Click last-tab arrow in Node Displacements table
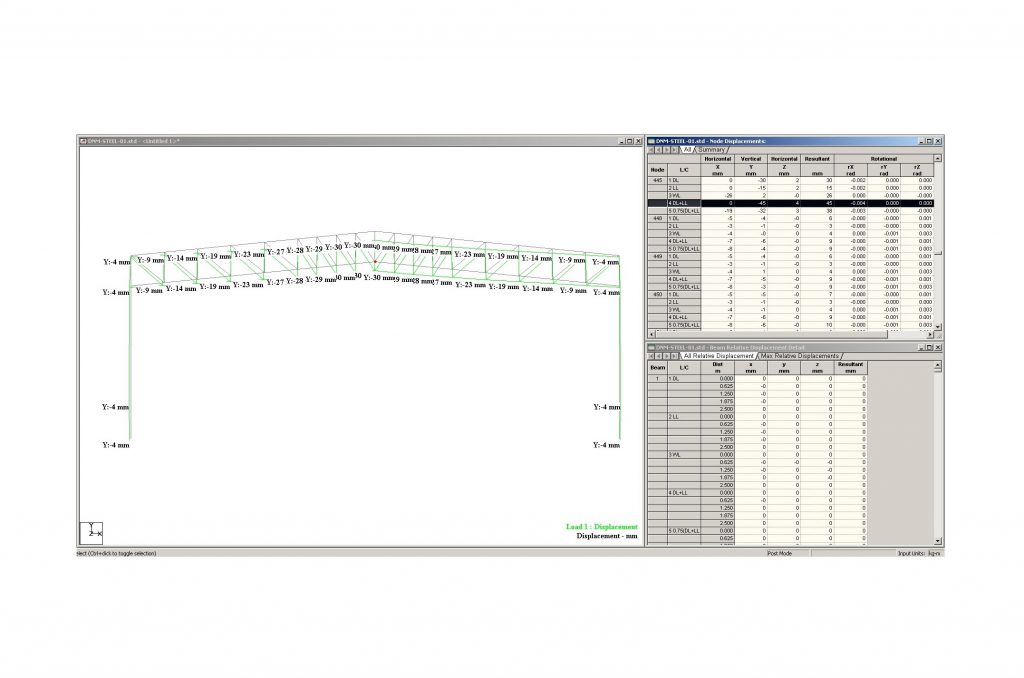 click(x=676, y=150)
